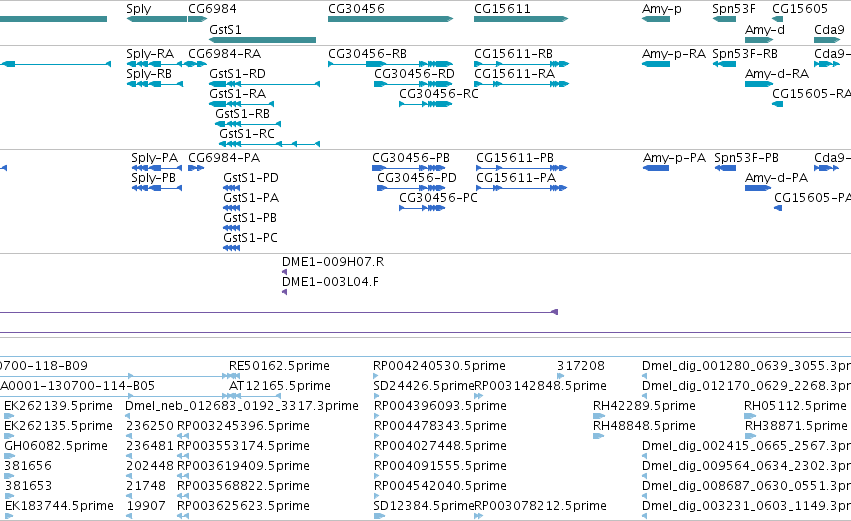
Task: Select transcript Spn53F-RB
Action: coord(725,64)
